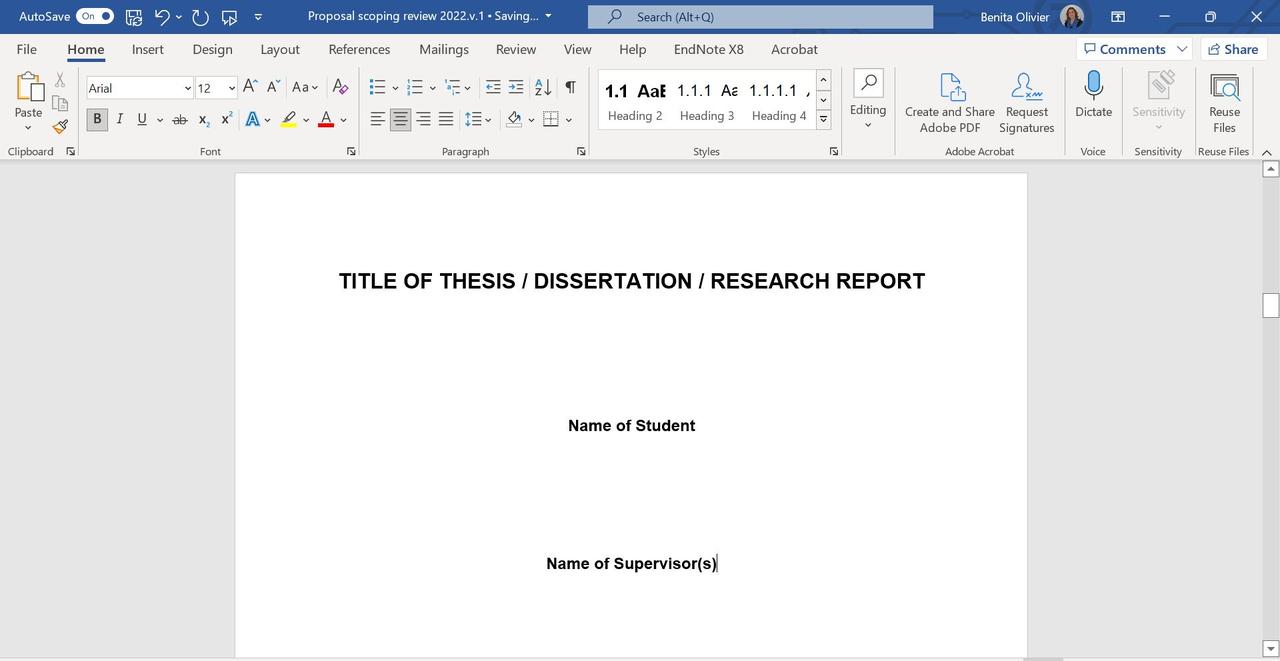Image resolution: width=1280 pixels, height=661 pixels.
Task: Show paragraph formatting marks
Action: (570, 87)
